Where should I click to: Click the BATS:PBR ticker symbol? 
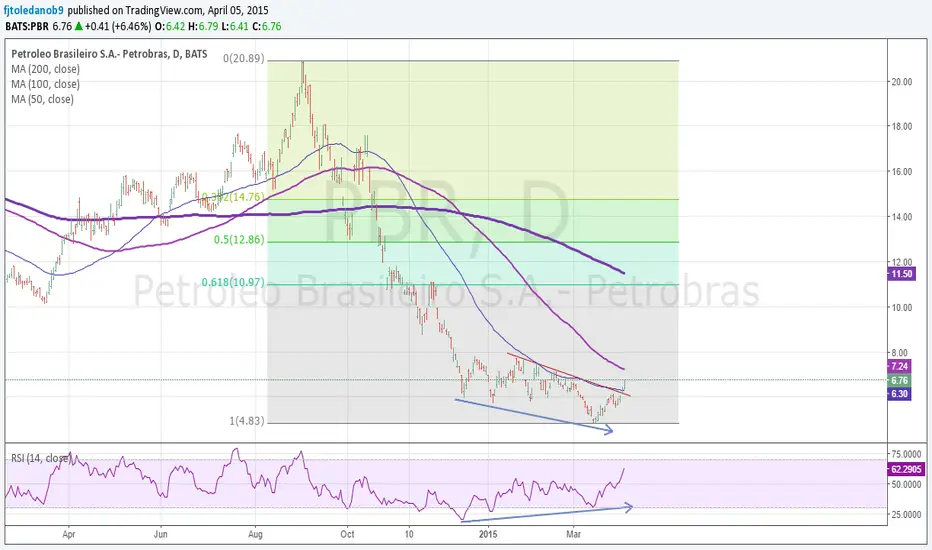[x=27, y=26]
